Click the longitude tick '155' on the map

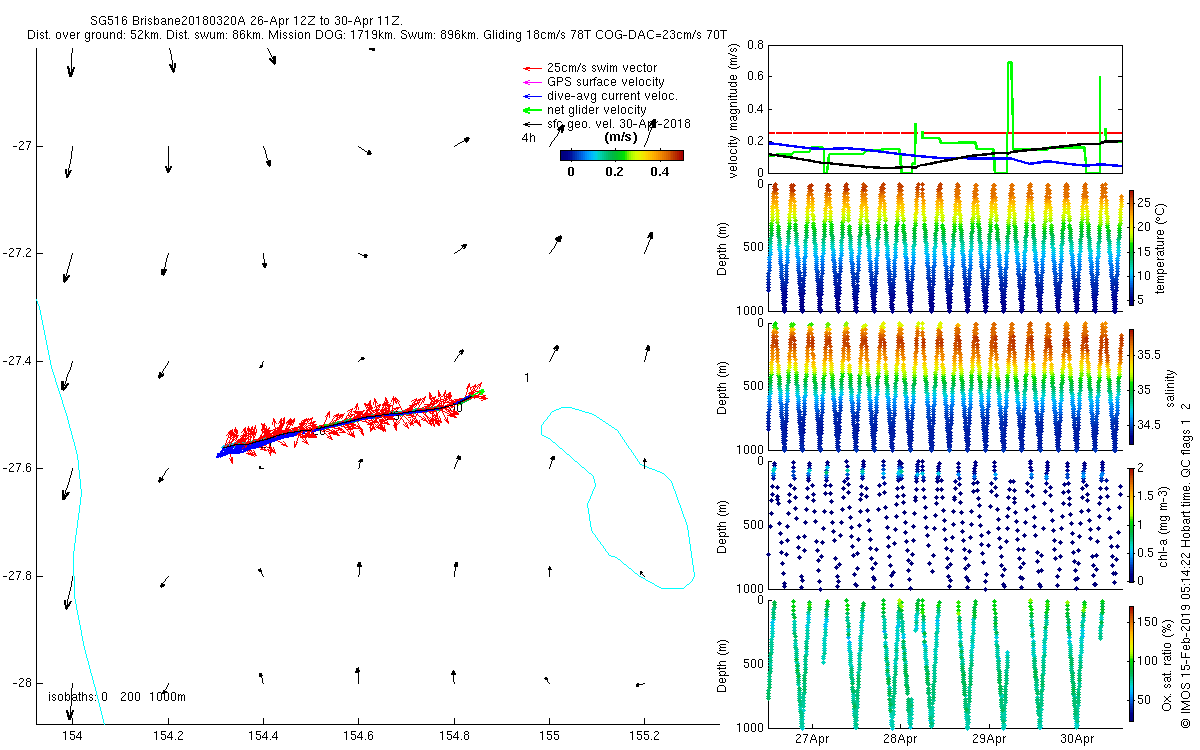(549, 736)
